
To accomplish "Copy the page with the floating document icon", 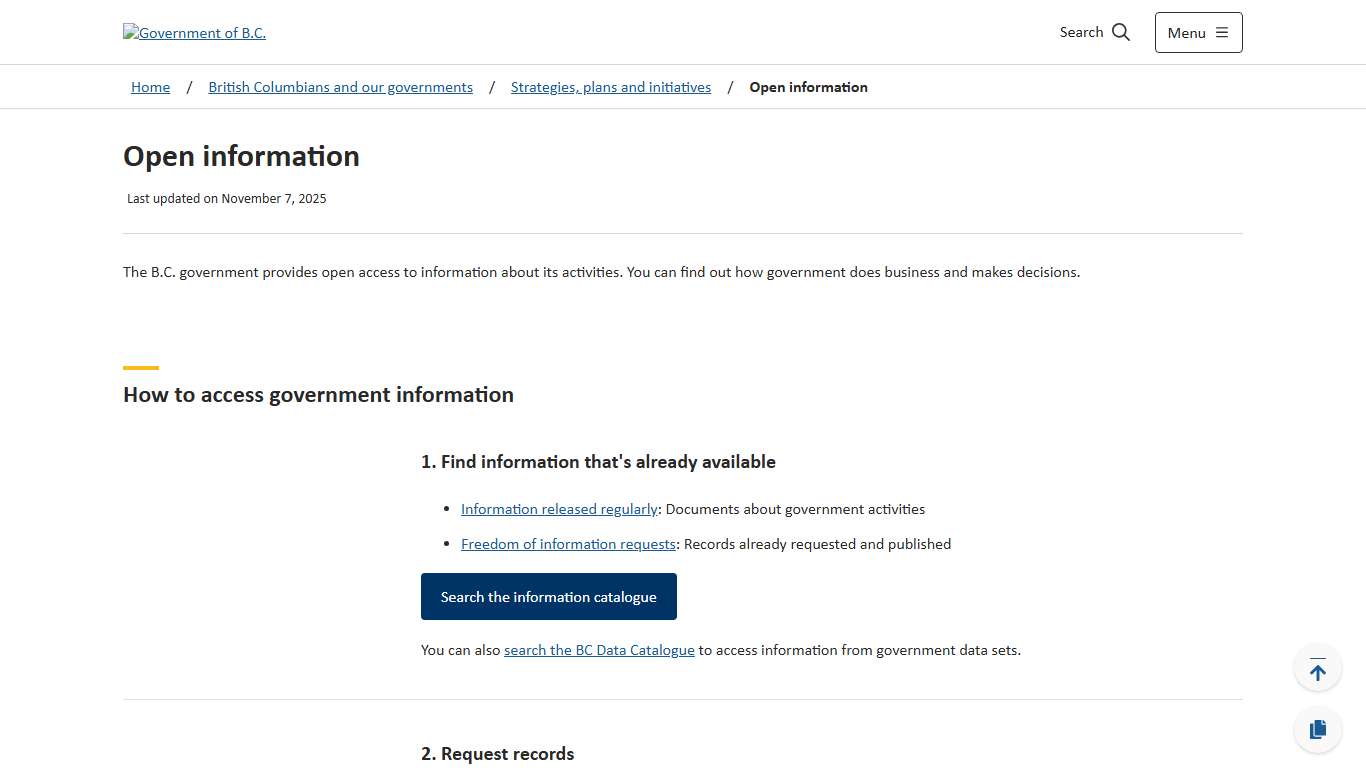I will tap(1317, 729).
